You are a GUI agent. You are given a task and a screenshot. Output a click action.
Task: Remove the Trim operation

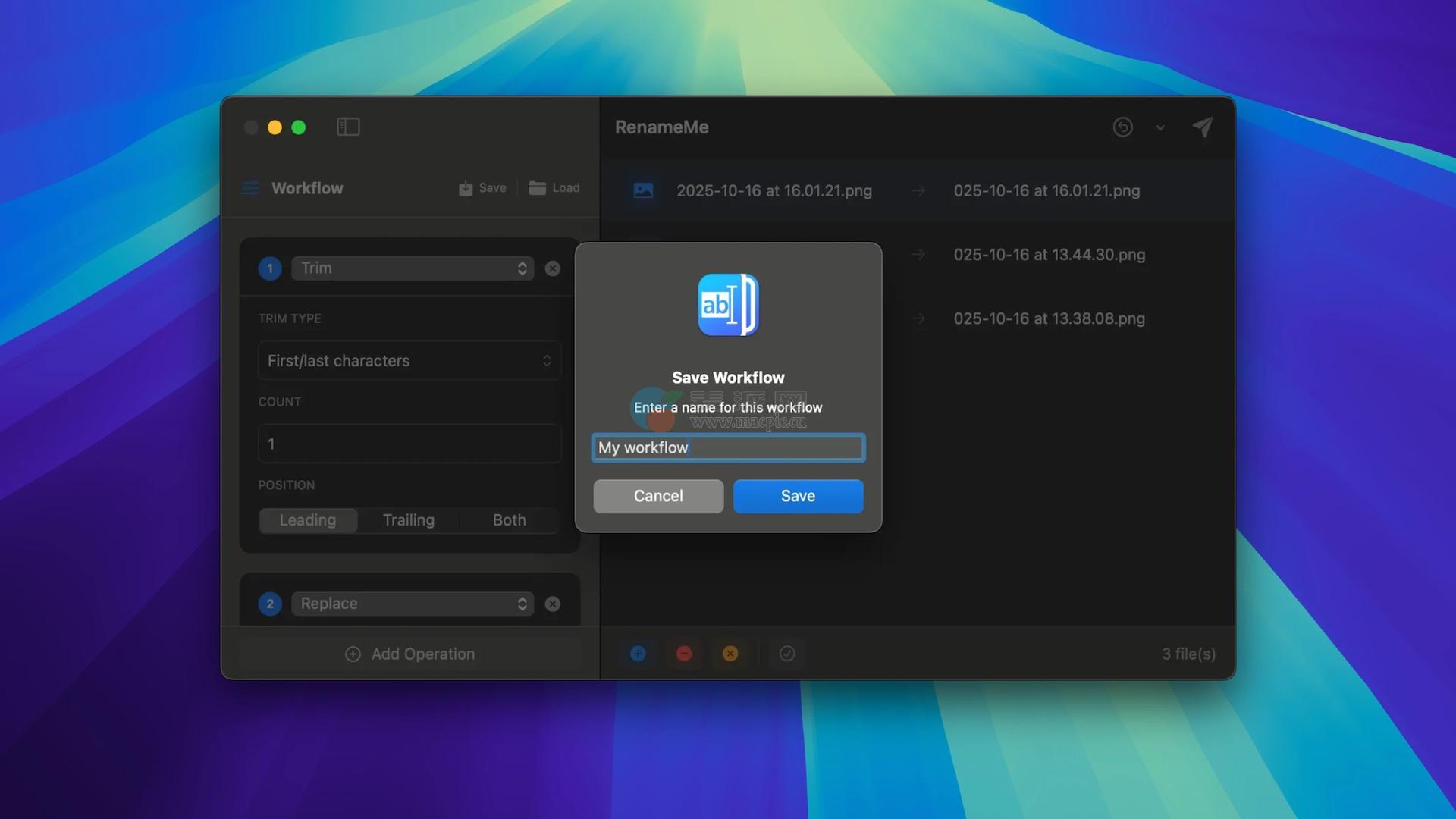pyautogui.click(x=553, y=268)
